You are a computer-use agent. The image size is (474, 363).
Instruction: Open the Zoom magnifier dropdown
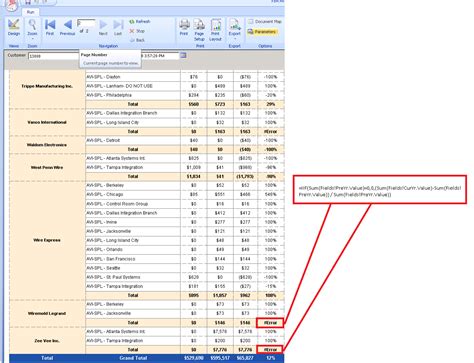coord(32,28)
